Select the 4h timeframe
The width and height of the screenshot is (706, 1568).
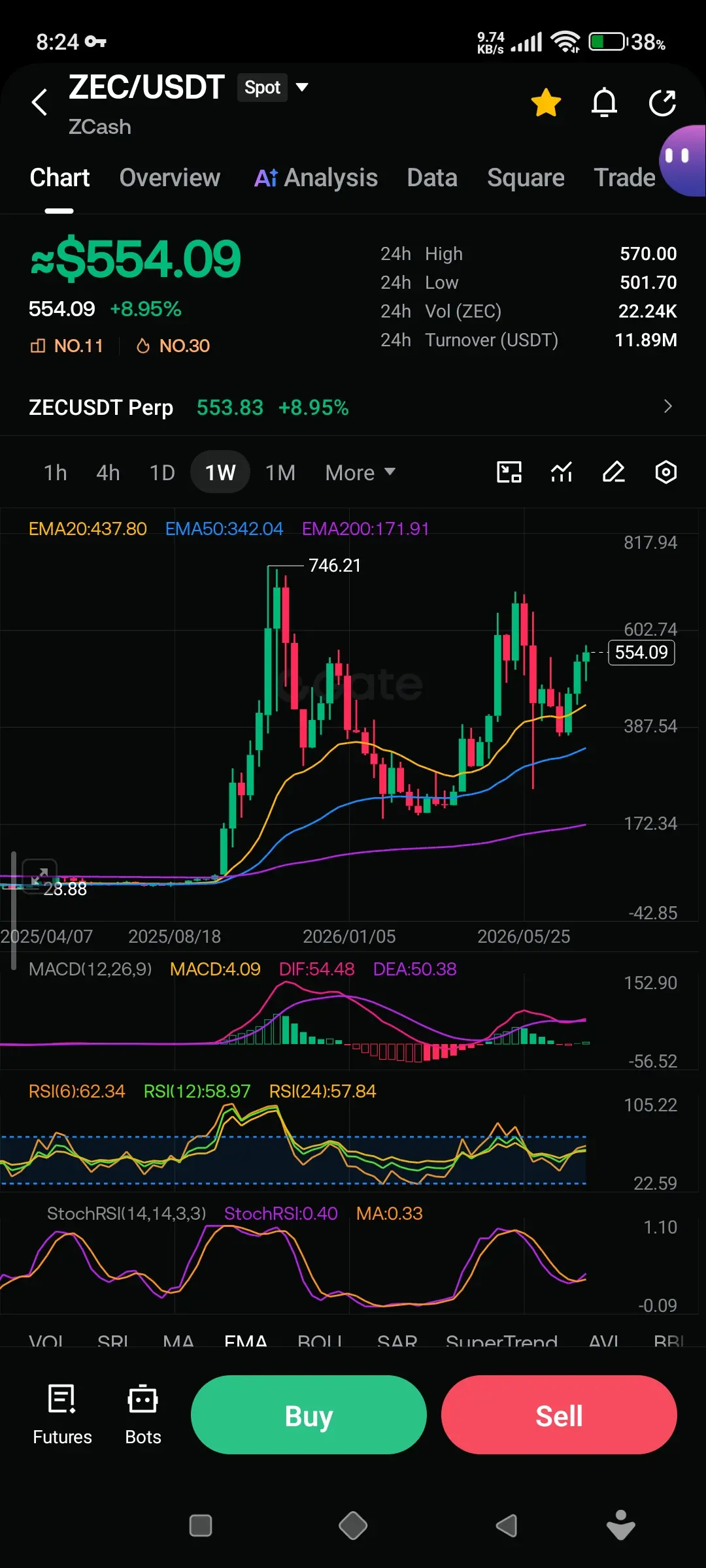click(108, 472)
